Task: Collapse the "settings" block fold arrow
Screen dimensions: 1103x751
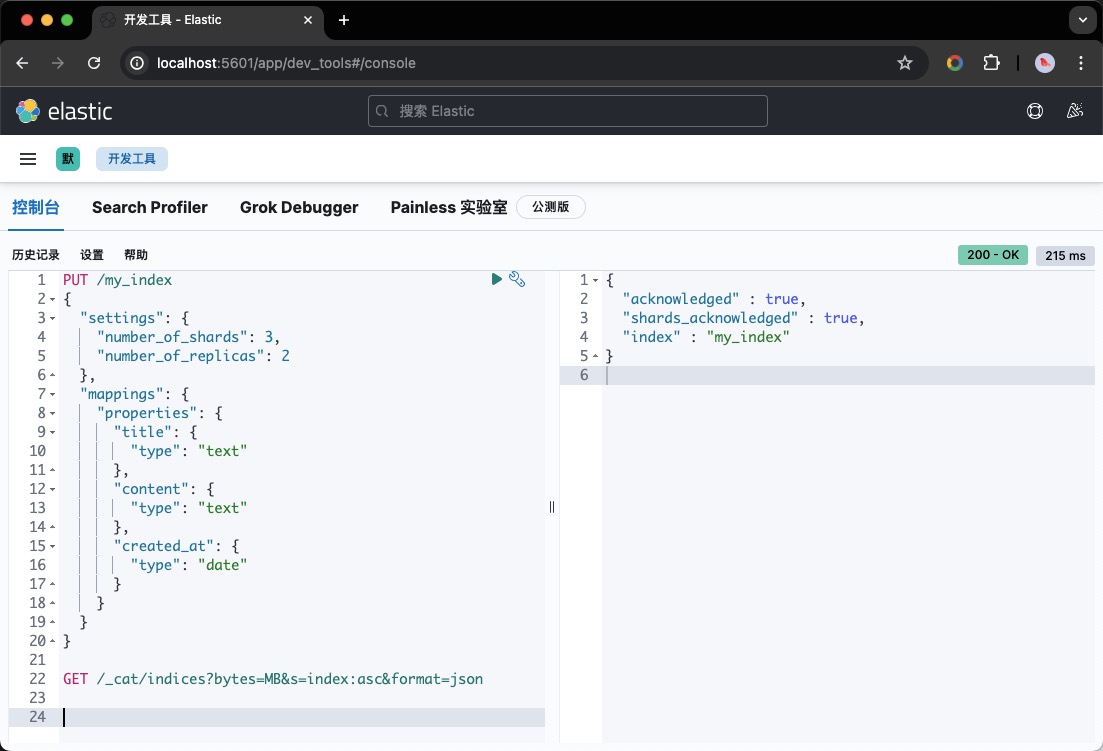Action: point(52,318)
